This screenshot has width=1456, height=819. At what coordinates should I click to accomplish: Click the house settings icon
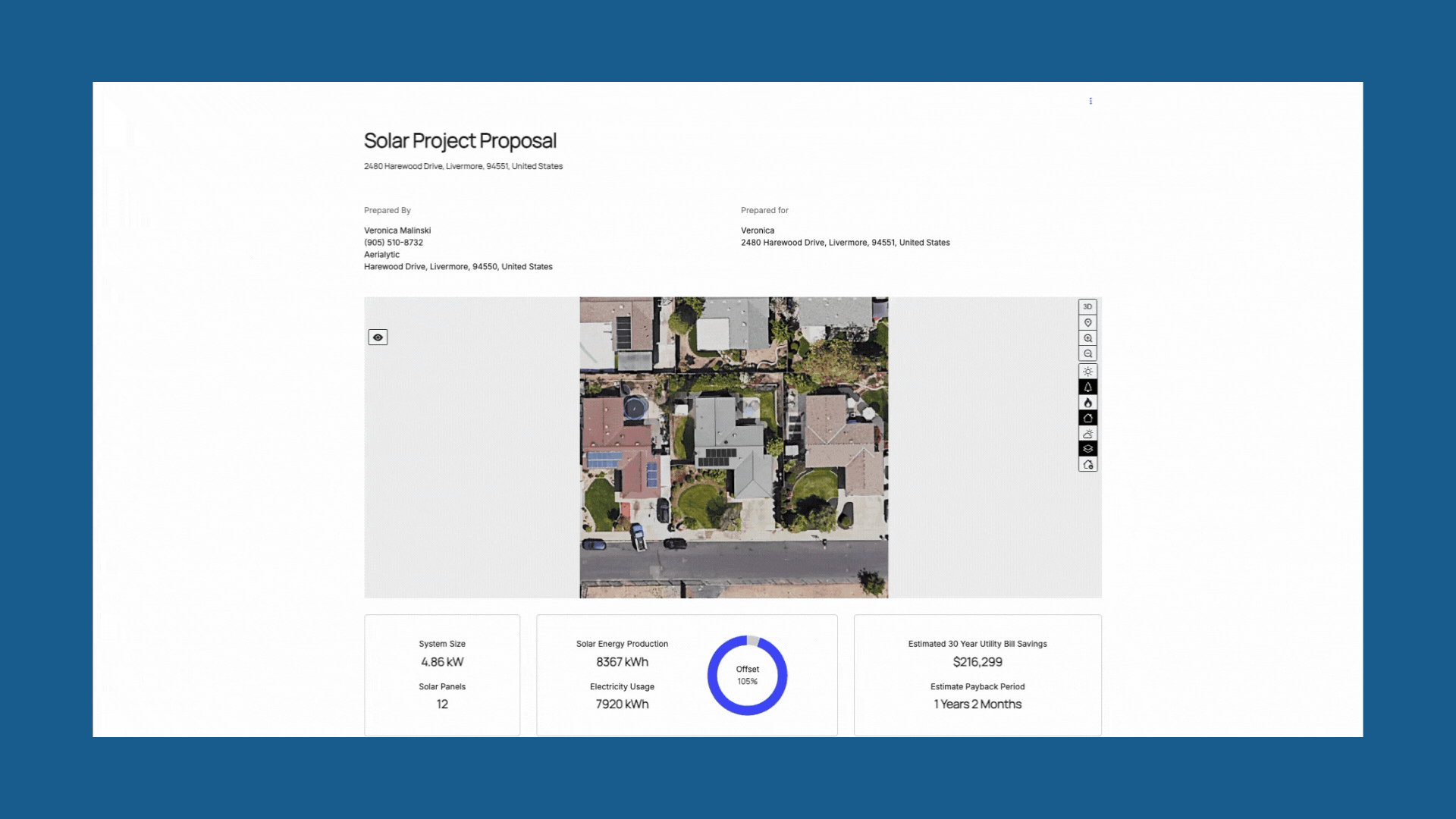(1087, 465)
